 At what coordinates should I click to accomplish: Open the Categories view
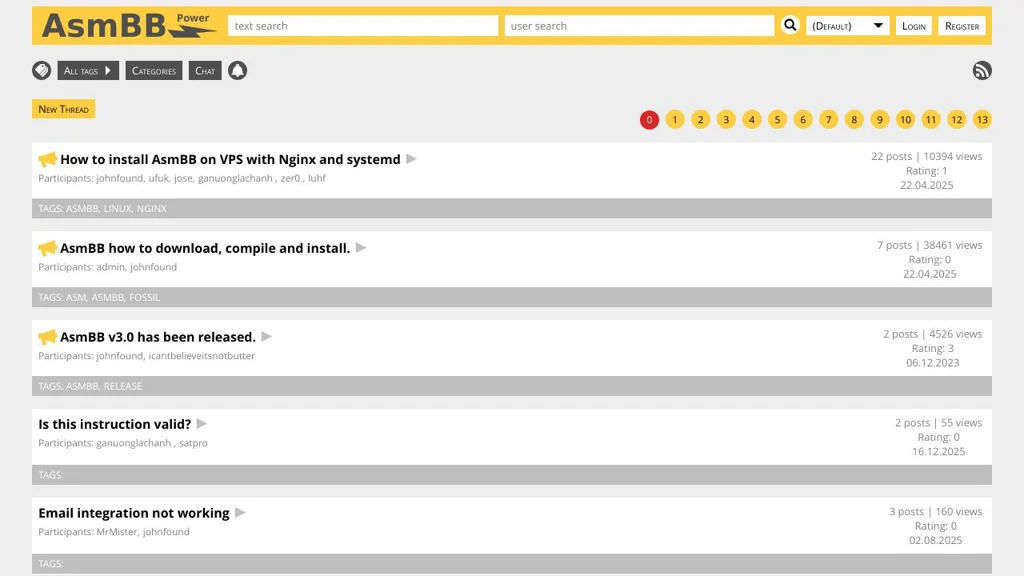(x=154, y=71)
